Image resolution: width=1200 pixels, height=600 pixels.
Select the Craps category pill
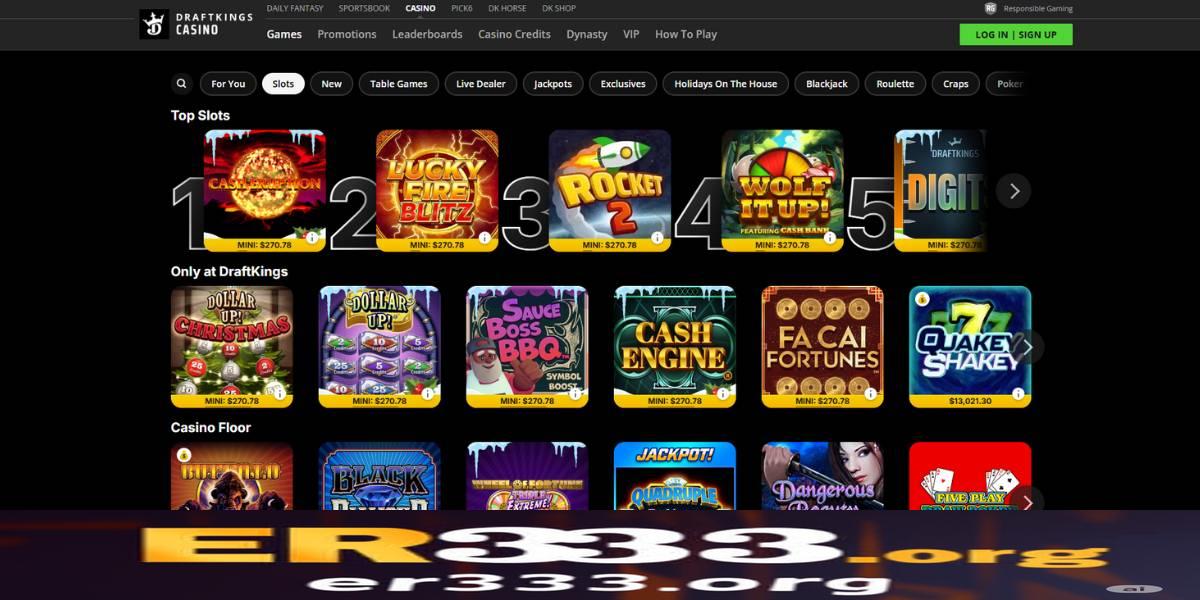click(956, 84)
